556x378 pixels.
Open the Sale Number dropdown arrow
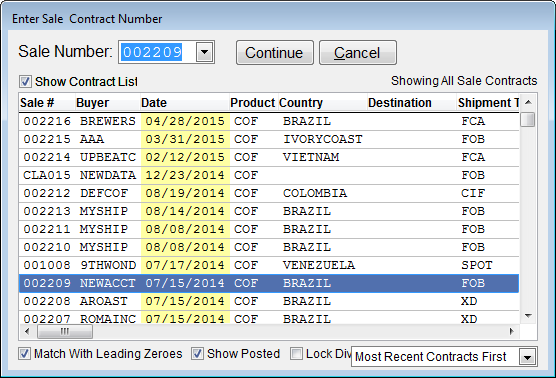pyautogui.click(x=205, y=52)
